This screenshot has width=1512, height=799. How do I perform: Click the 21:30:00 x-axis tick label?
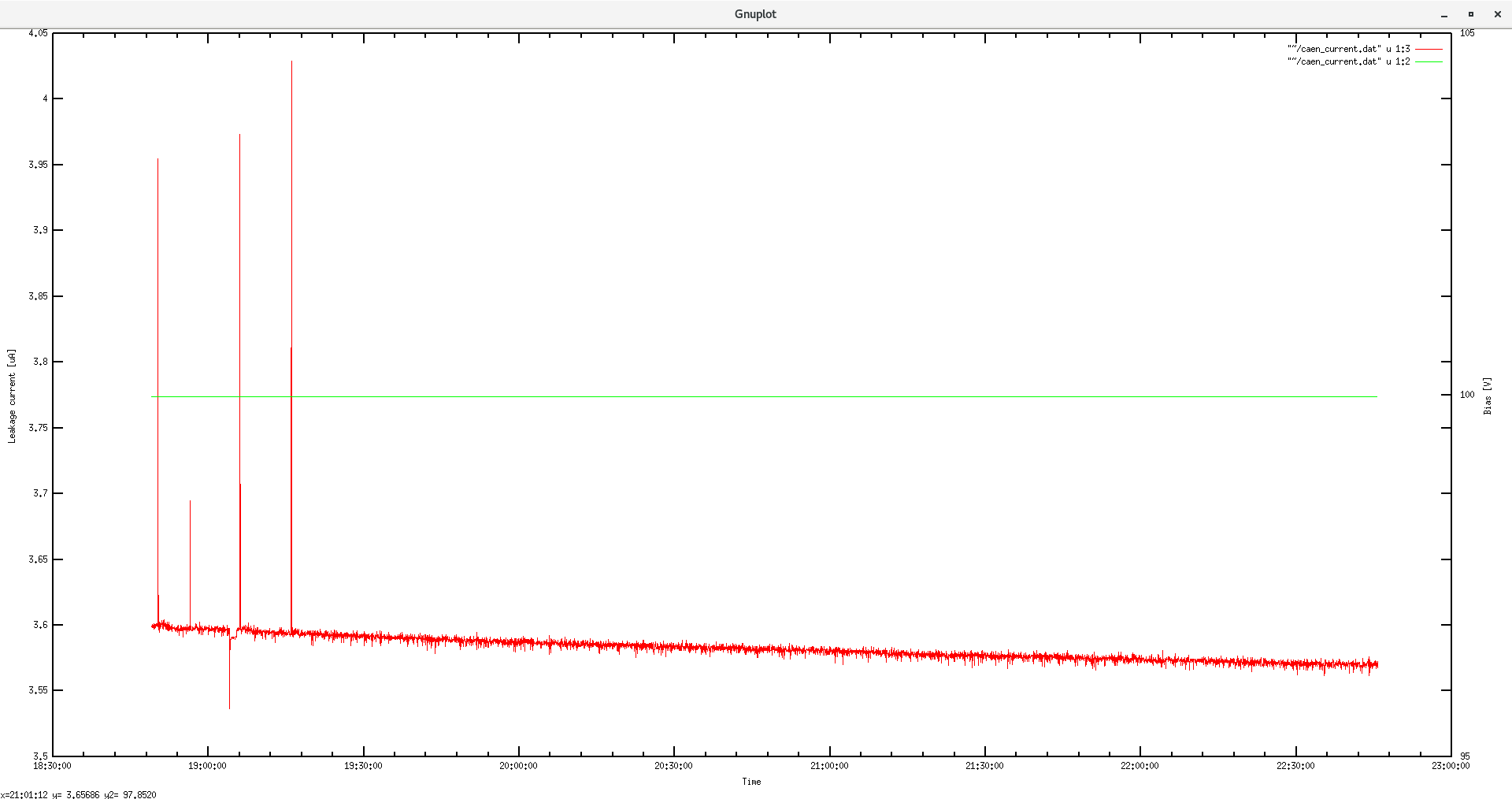tap(984, 766)
